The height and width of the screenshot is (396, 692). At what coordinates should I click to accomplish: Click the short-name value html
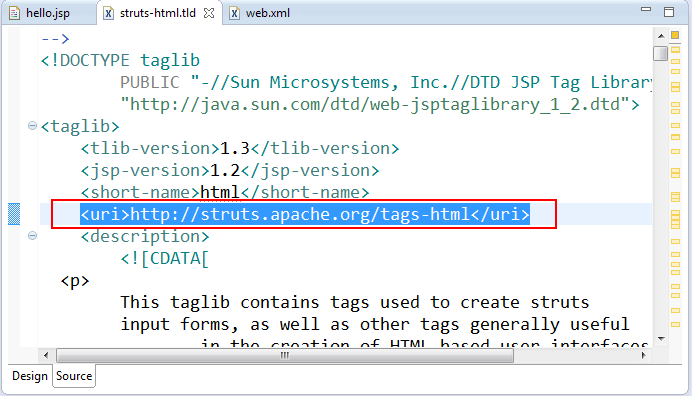220,192
